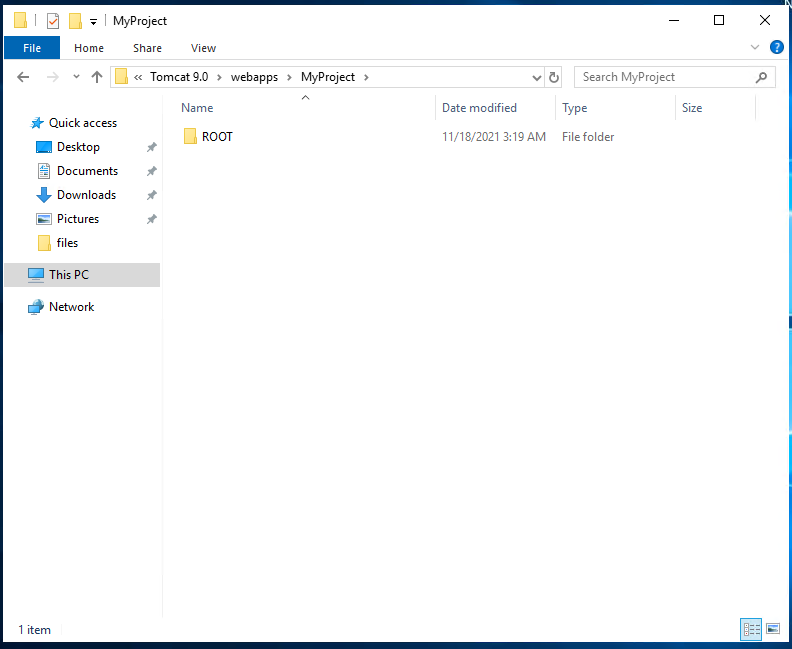This screenshot has height=649, width=792.
Task: Click the Documents page icon in the sidebar
Action: 44,171
